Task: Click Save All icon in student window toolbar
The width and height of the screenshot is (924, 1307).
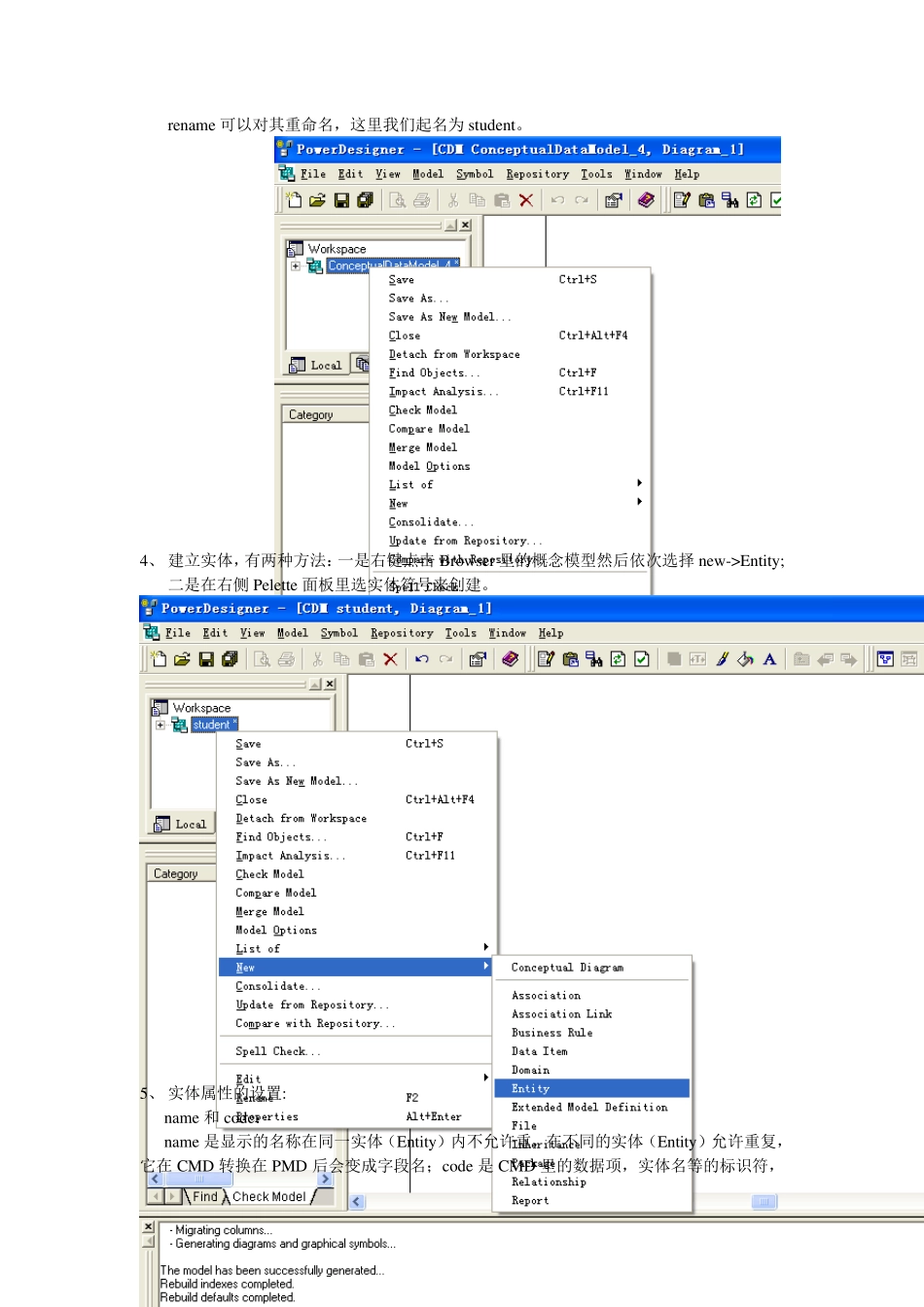Action: pos(230,659)
